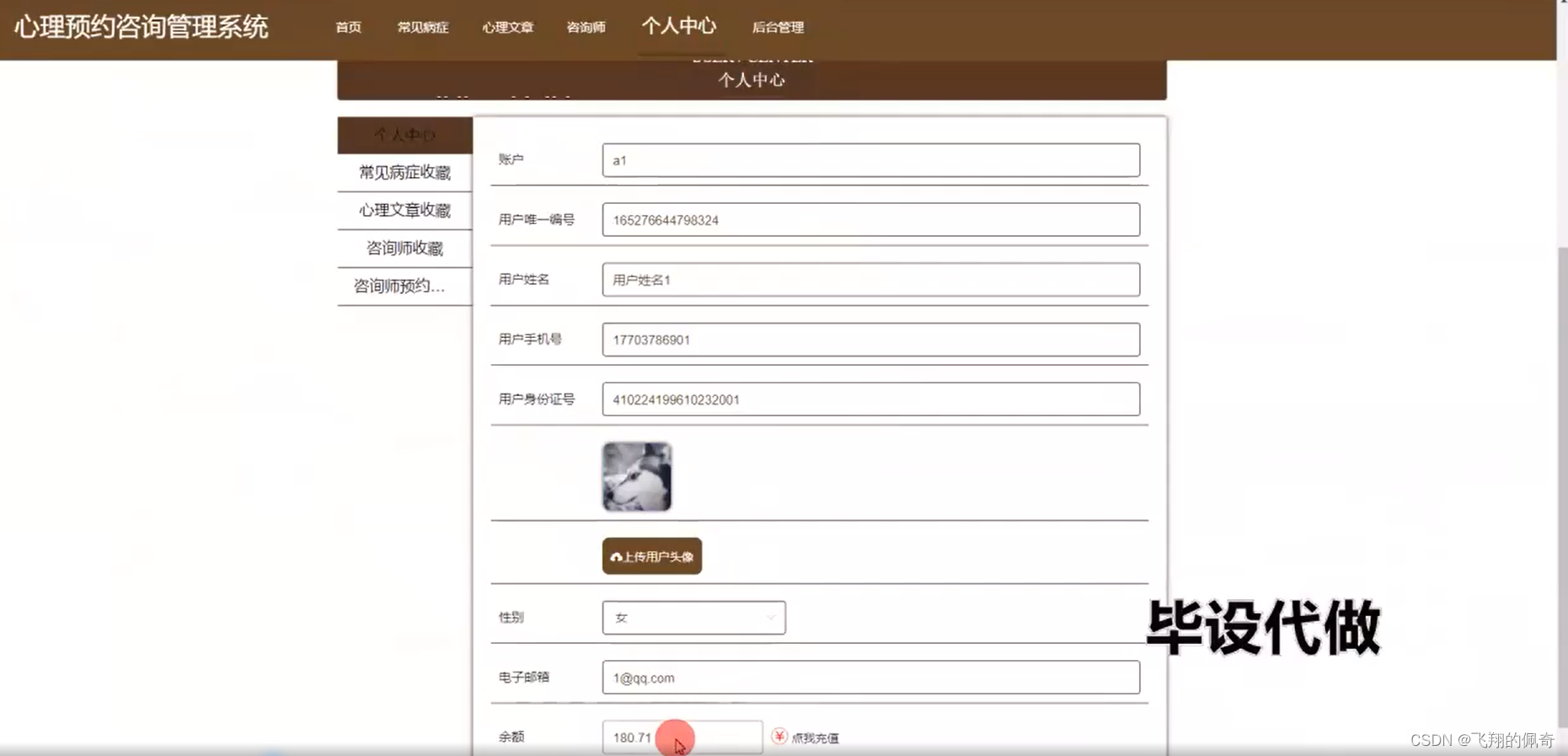Click the 点我充值 recharge link
1568x756 pixels.
click(815, 738)
